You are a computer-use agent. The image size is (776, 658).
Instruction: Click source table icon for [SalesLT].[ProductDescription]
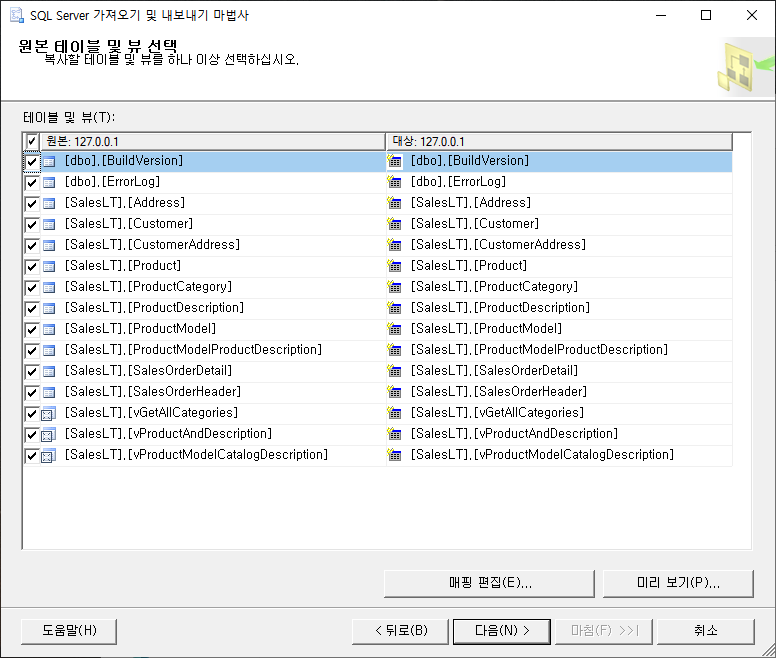[49, 309]
